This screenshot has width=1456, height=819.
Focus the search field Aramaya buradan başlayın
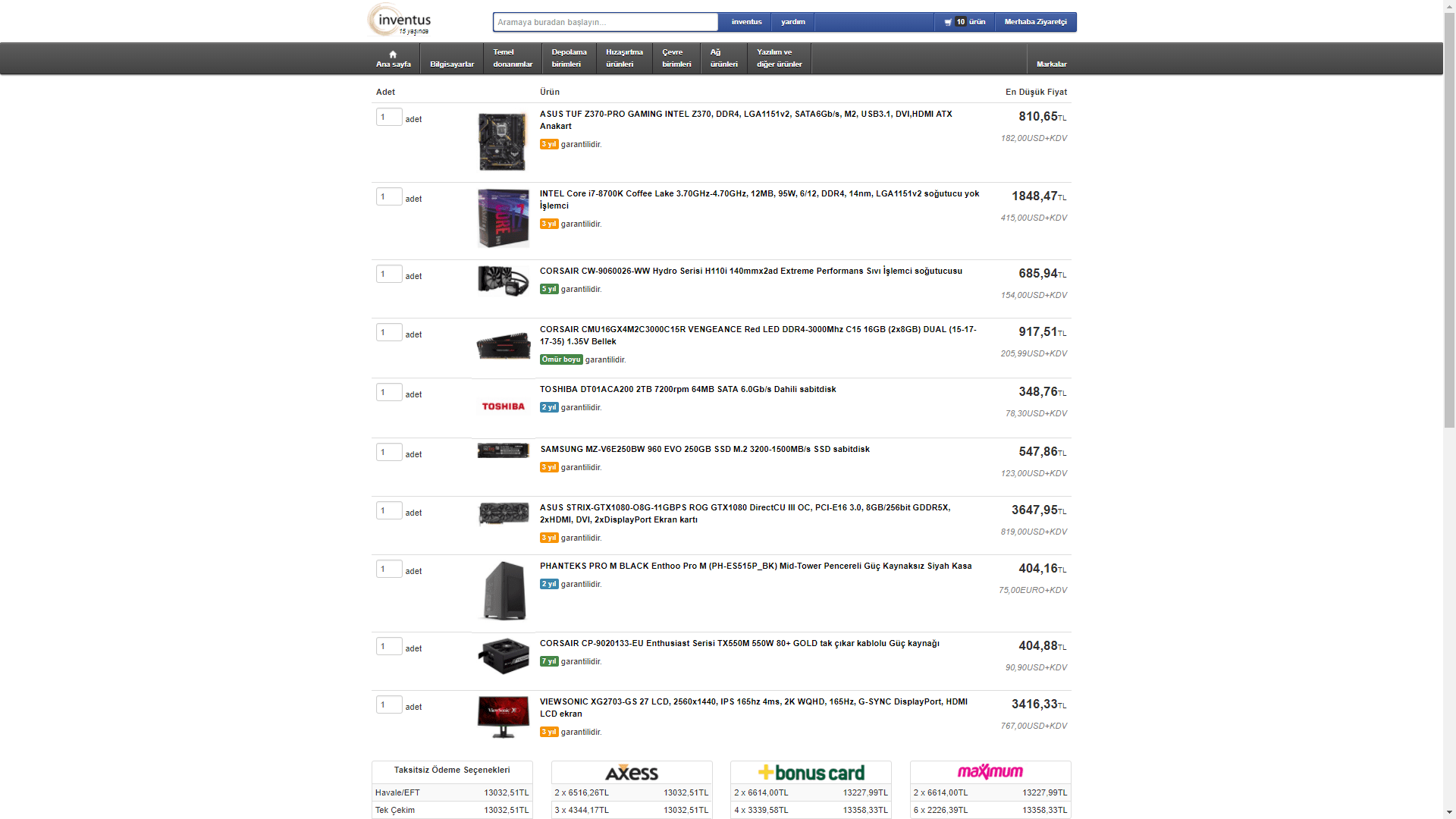point(605,22)
